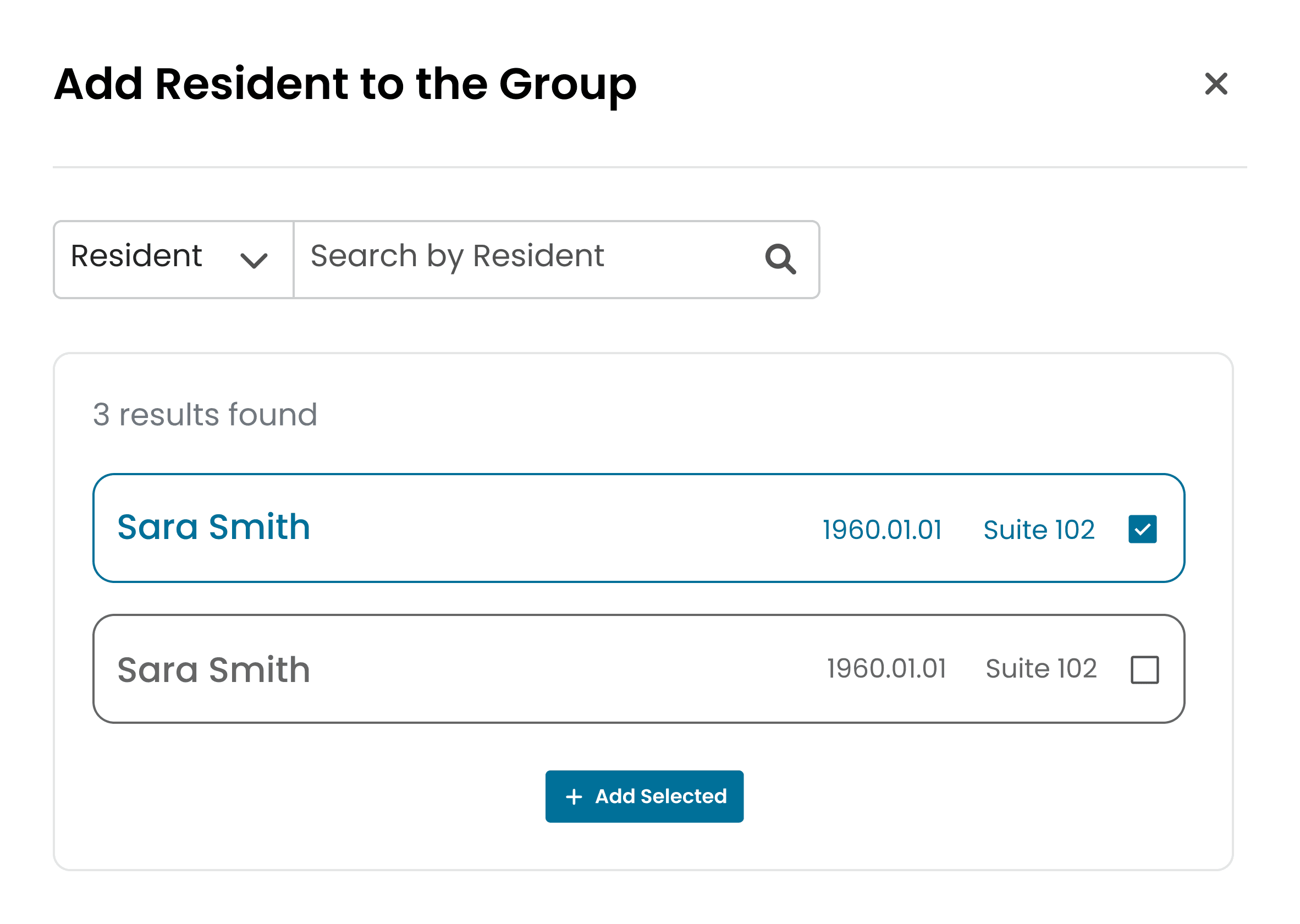
Task: Select the grey Sara Smith name
Action: [213, 670]
